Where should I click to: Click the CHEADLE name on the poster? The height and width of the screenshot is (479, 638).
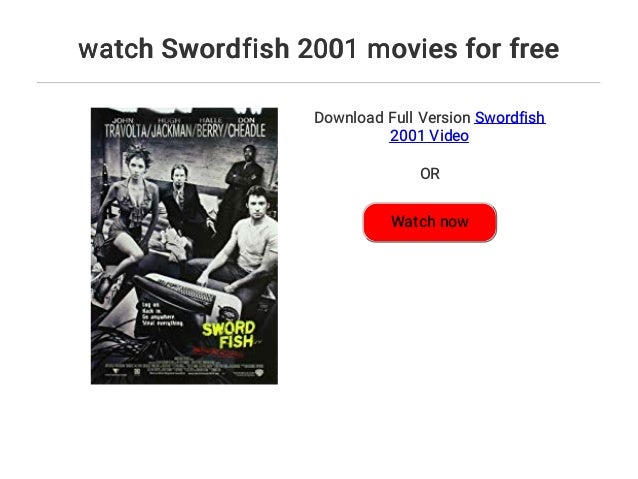coord(247,131)
